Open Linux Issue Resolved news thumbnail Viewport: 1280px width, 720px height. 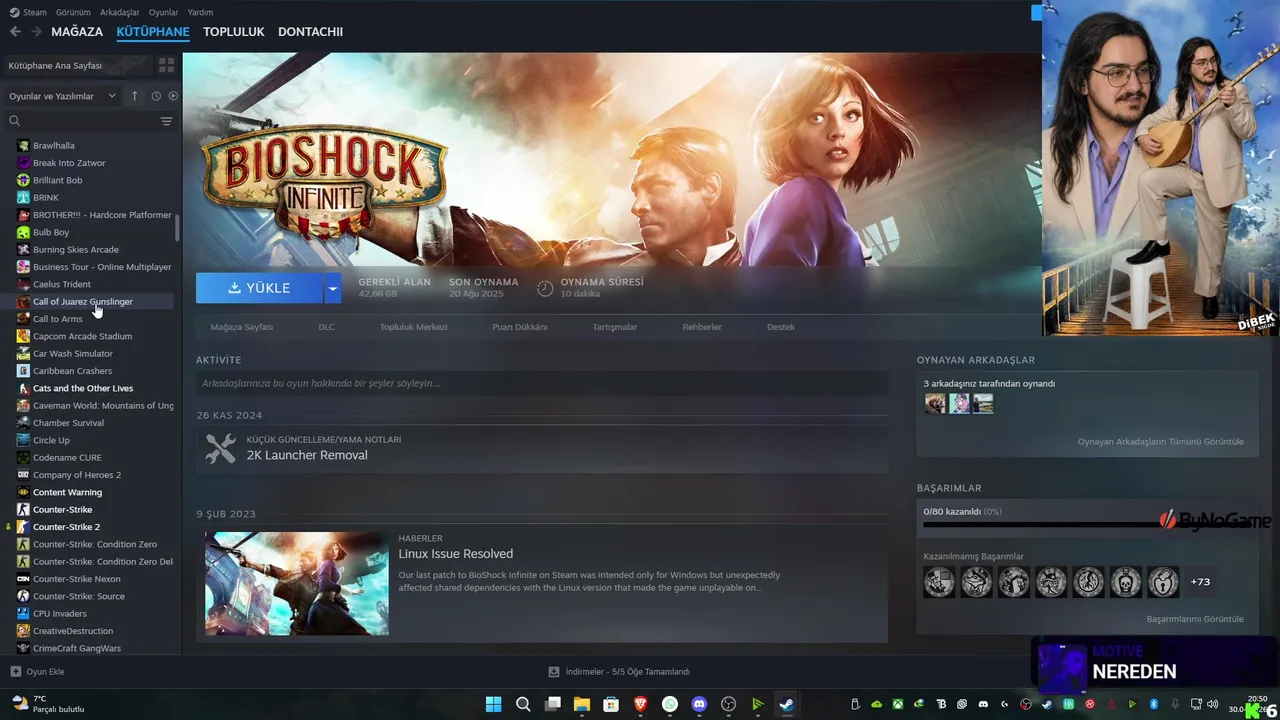[297, 583]
